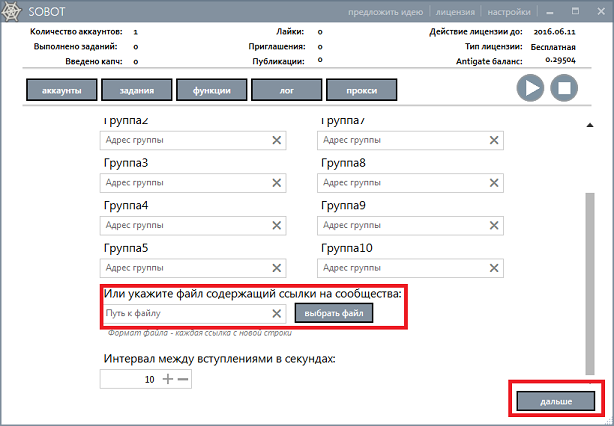Increase interval with plus icon
Viewport: 614px width, 426px height.
tap(167, 379)
